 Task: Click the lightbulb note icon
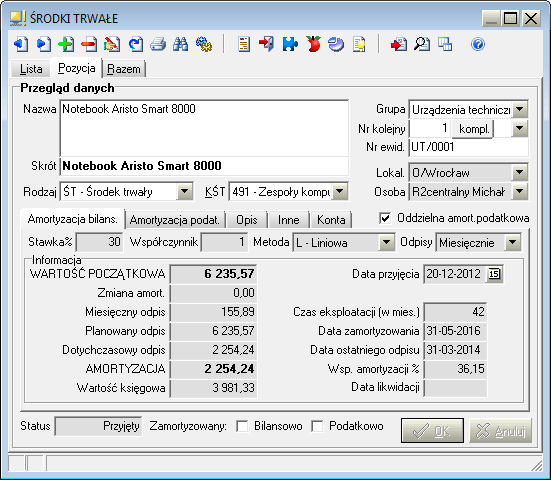coord(359,45)
